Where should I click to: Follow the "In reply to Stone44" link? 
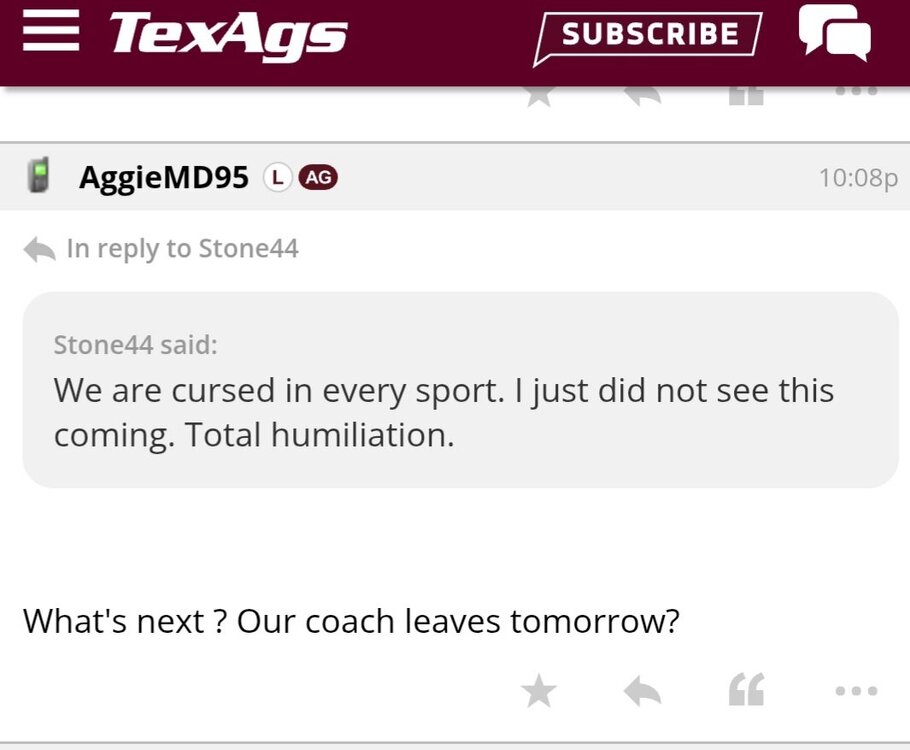(182, 249)
